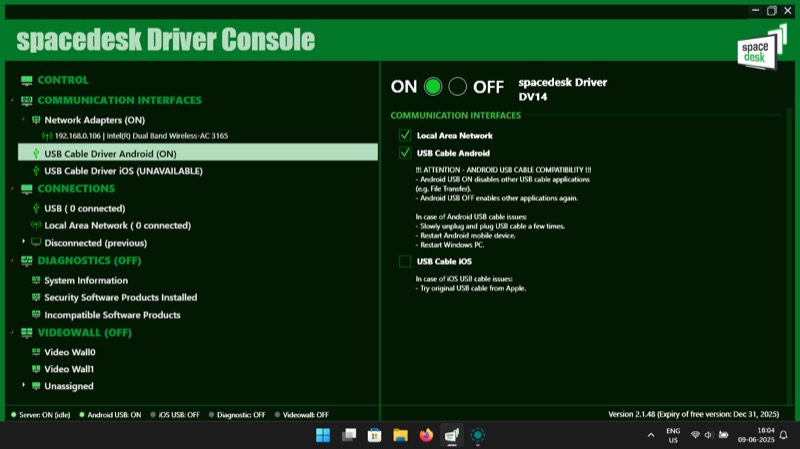The height and width of the screenshot is (449, 800).
Task: Open Task View from taskbar
Action: coord(349,435)
